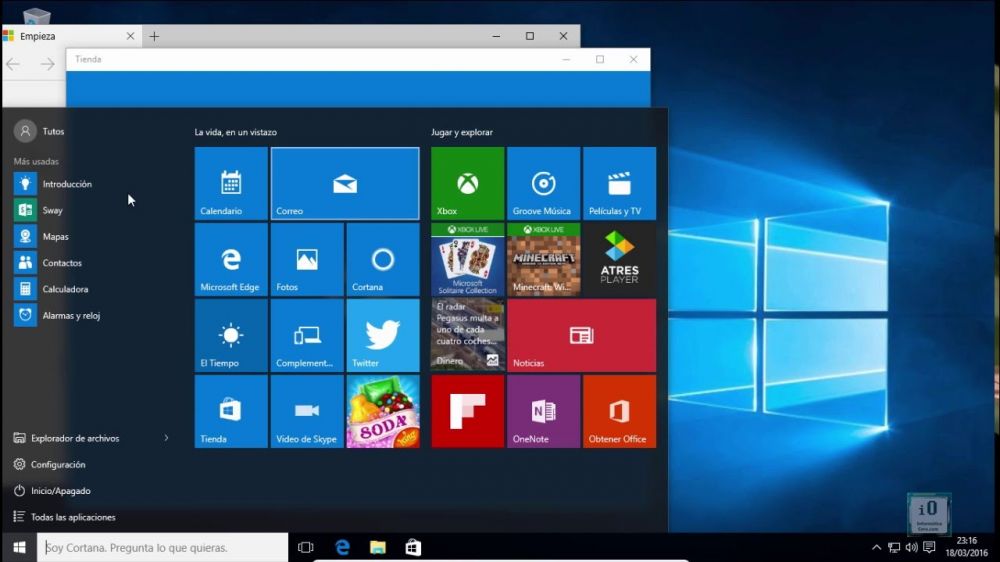Launch the Twitter tile
Image resolution: width=1000 pixels, height=562 pixels.
(383, 336)
